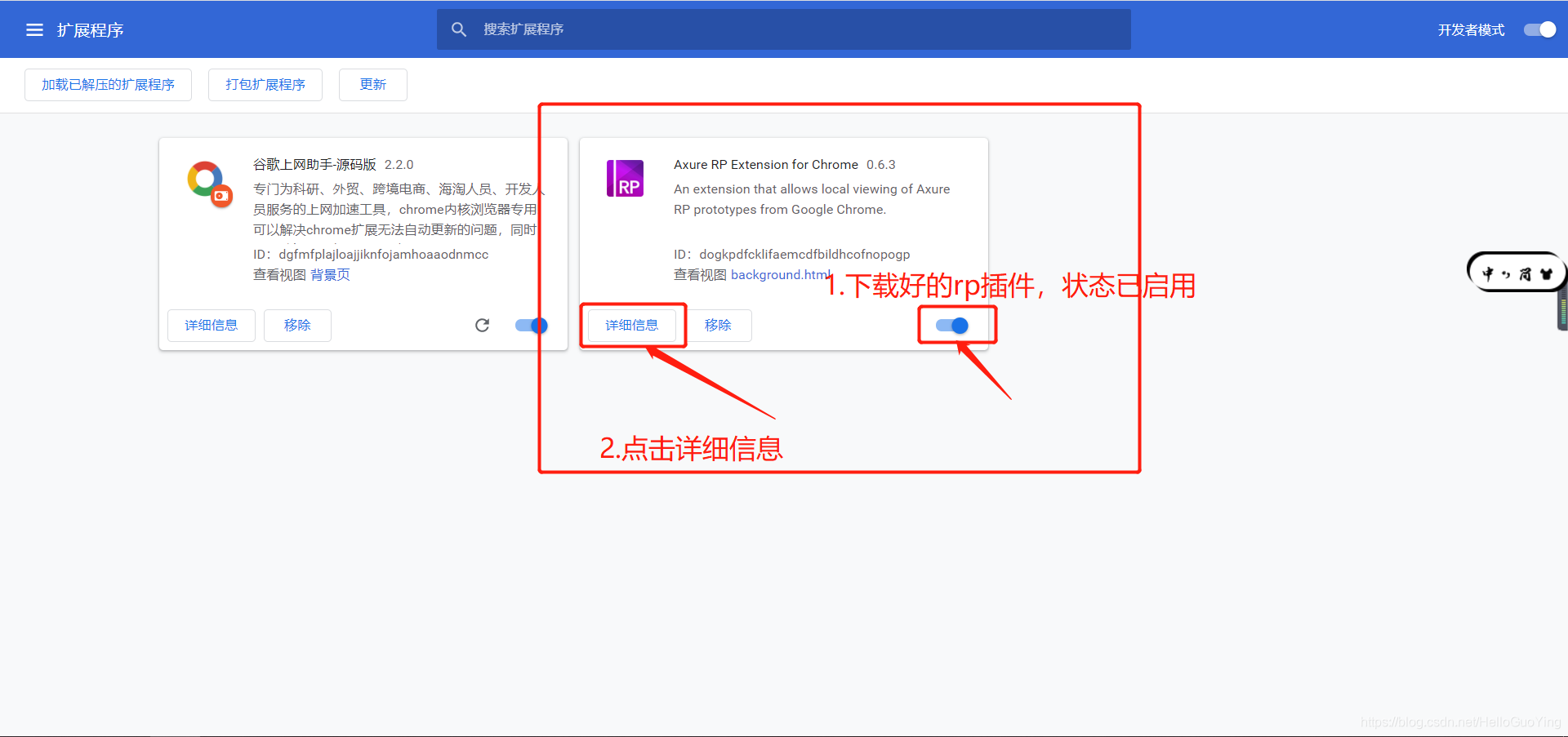
Task: Remove the Axure RP extension via 移除
Action: tap(719, 325)
